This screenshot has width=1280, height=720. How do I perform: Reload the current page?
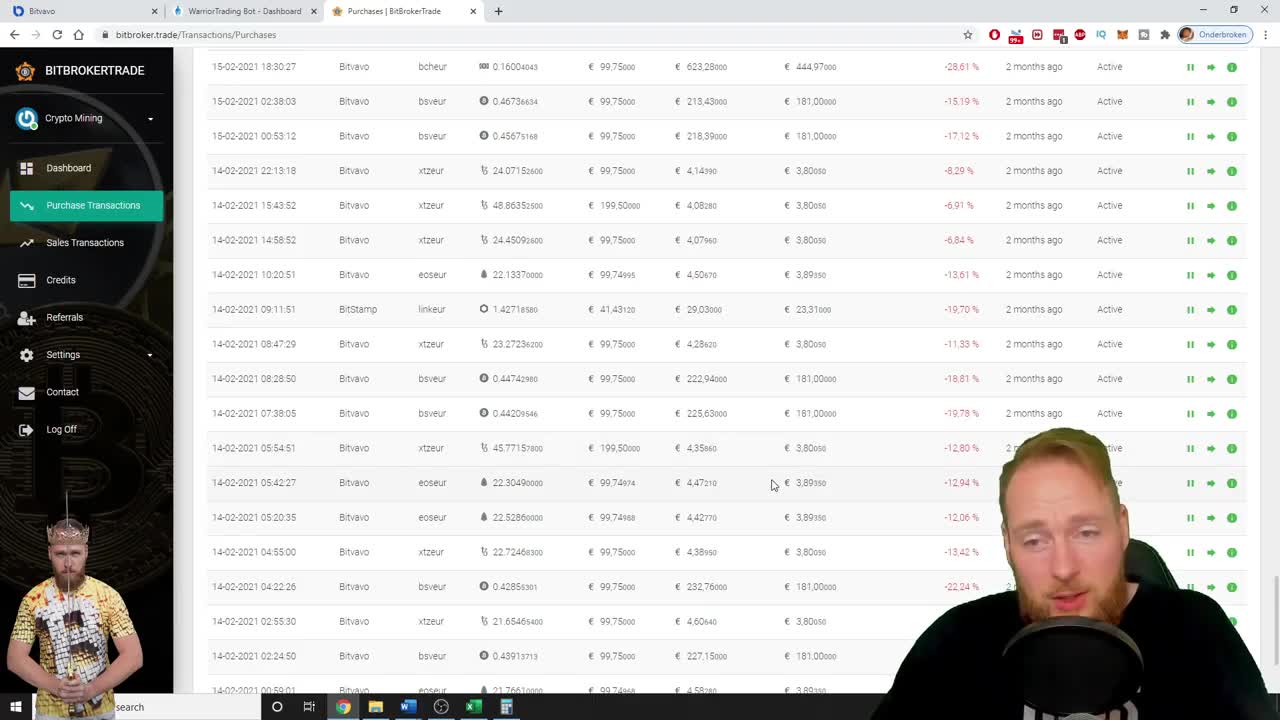tap(57, 34)
